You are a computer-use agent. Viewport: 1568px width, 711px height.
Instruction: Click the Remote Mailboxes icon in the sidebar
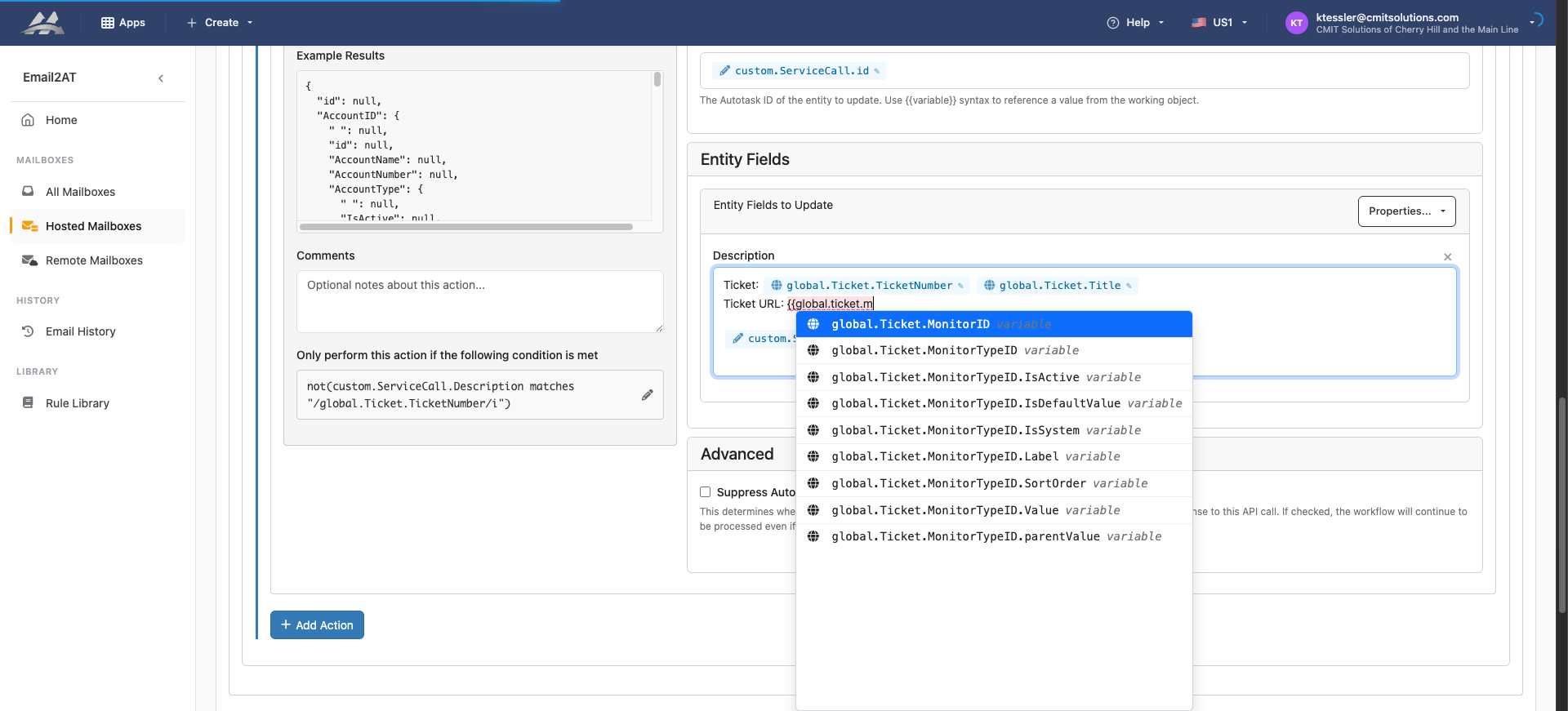pyautogui.click(x=29, y=260)
